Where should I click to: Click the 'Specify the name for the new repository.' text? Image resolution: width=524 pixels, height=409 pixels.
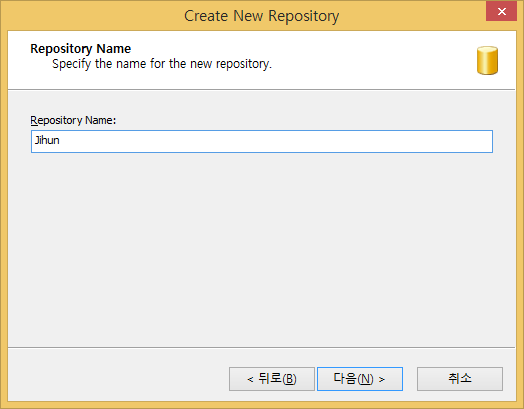162,64
